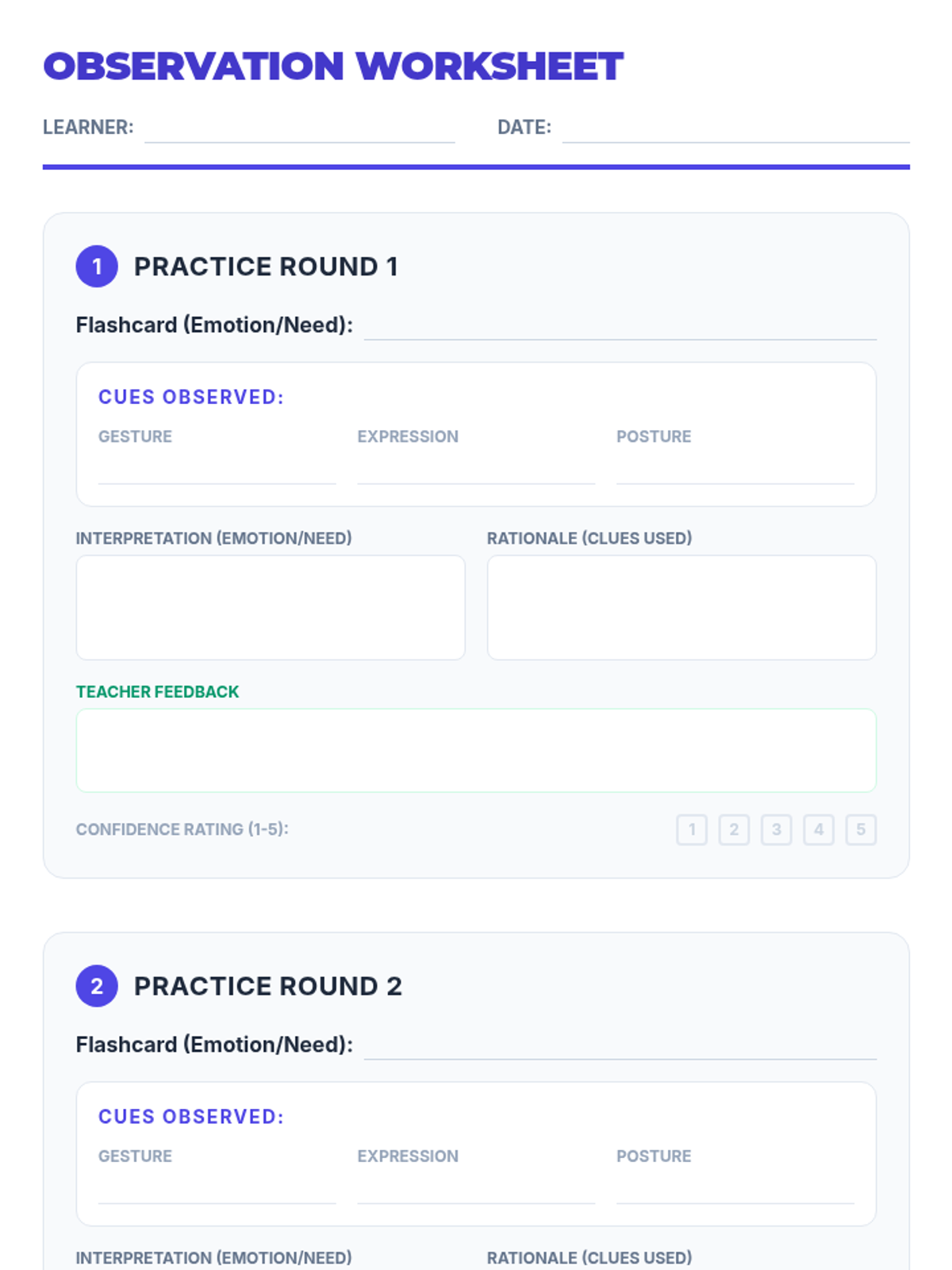Click Round 1 Interpretation box
The width and height of the screenshot is (952, 1270).
click(271, 607)
